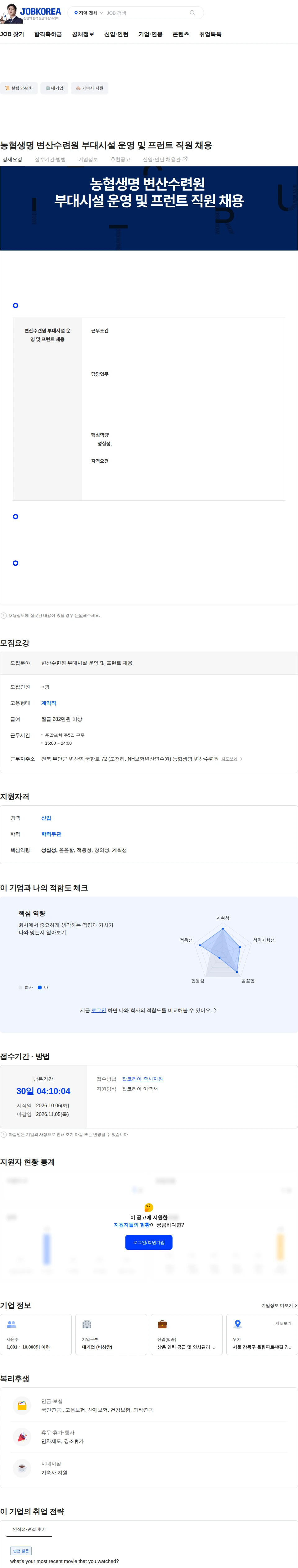Open the 합격축하금 menu
This screenshot has height=1568, width=298.
point(48,34)
